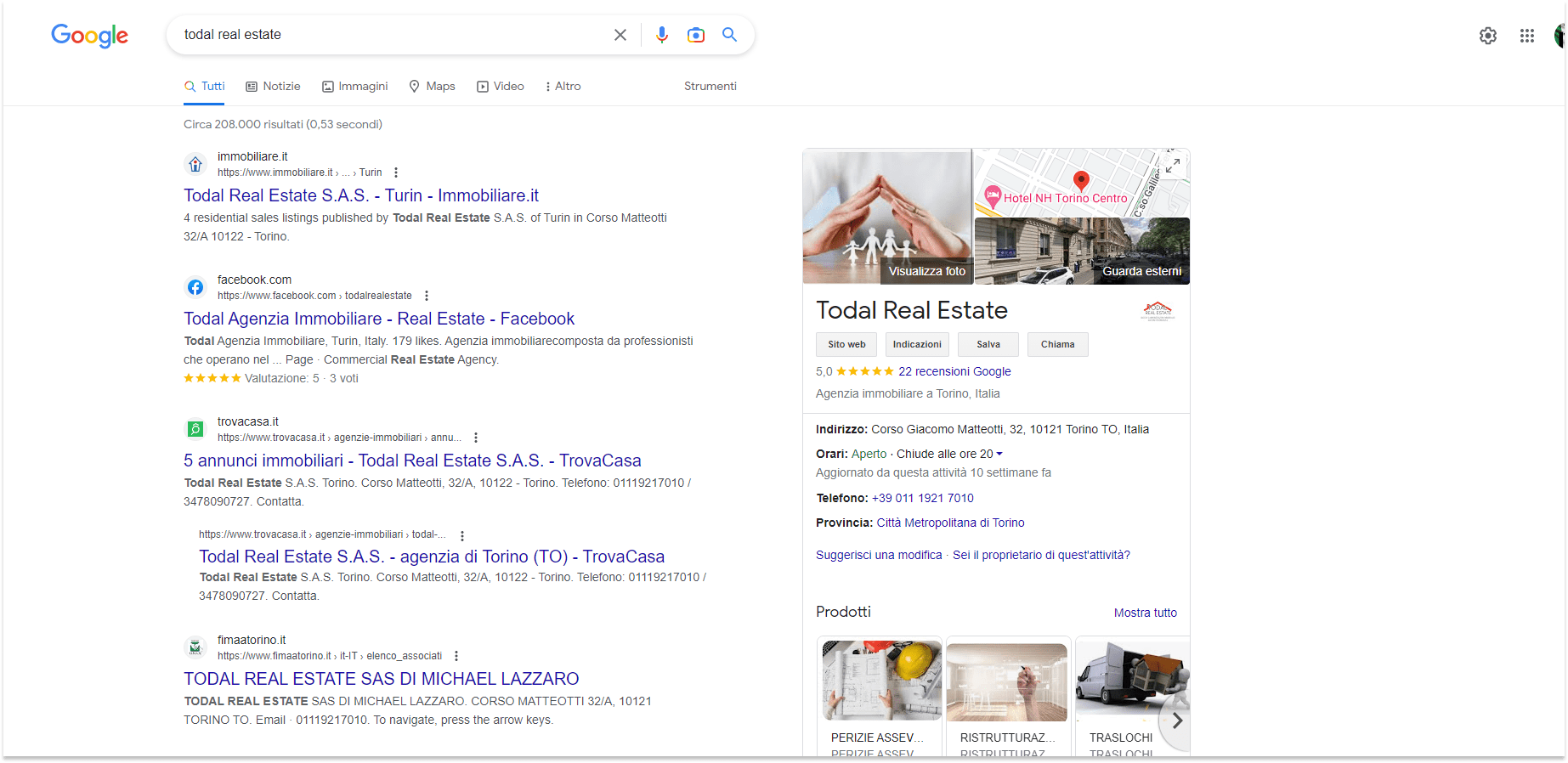Click the magnifying glass search button
This screenshot has width=1568, height=763.
point(729,35)
